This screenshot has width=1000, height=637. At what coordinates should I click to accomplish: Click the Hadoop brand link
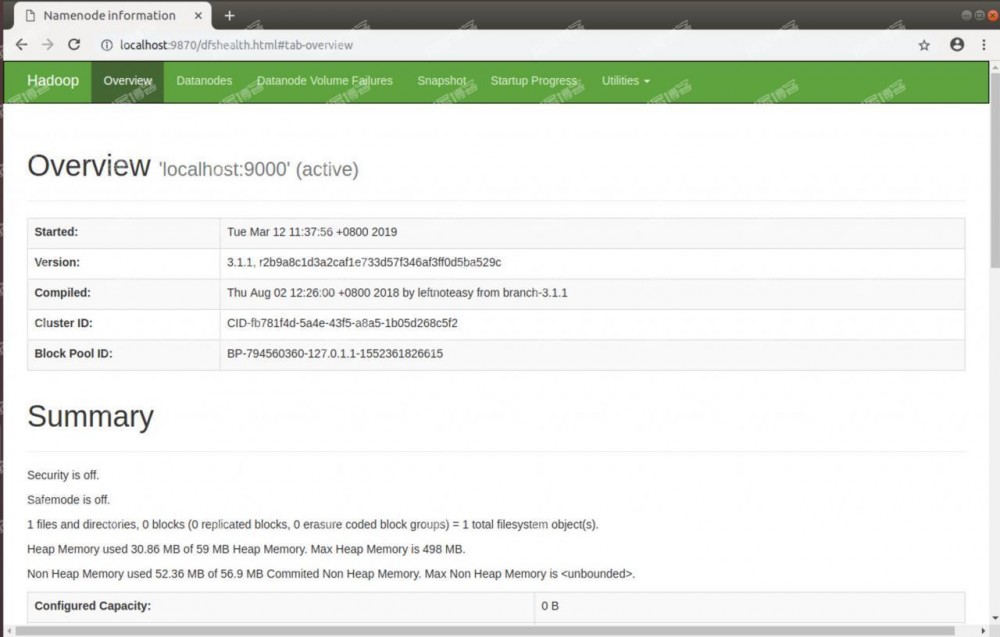coord(52,81)
